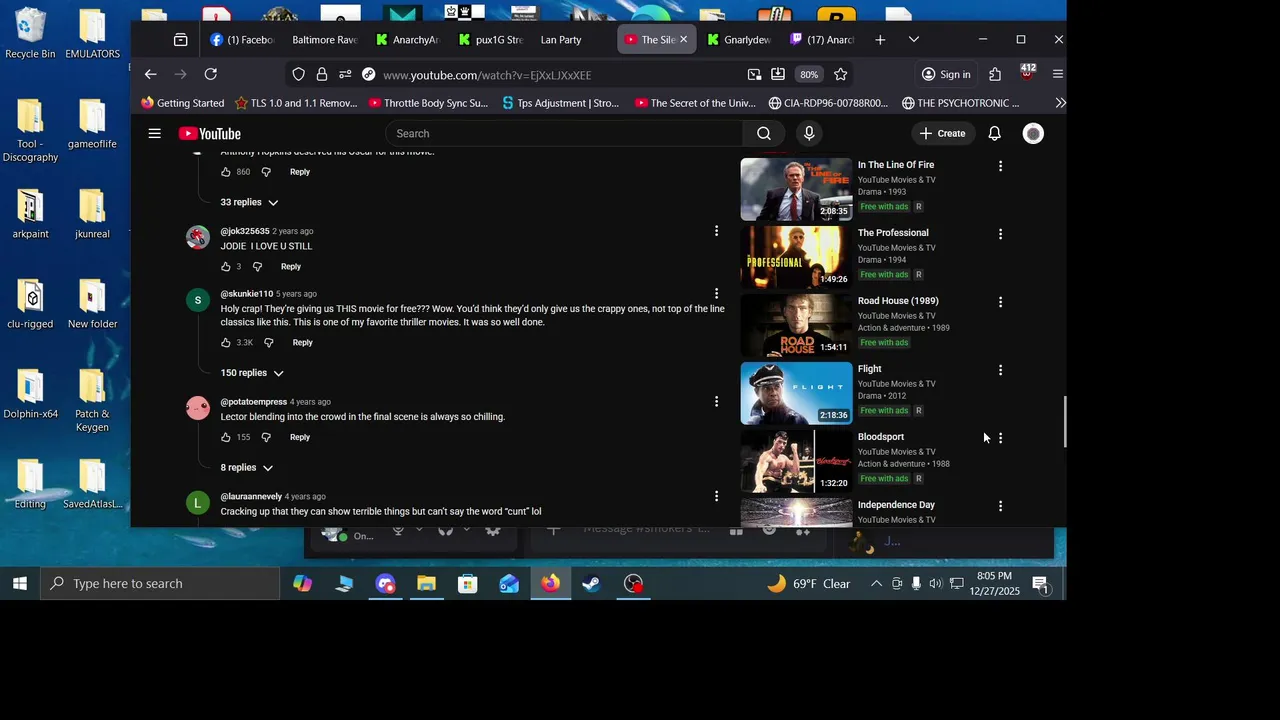Viewport: 1280px width, 720px height.
Task: Start voice search with the microphone icon
Action: click(x=809, y=134)
